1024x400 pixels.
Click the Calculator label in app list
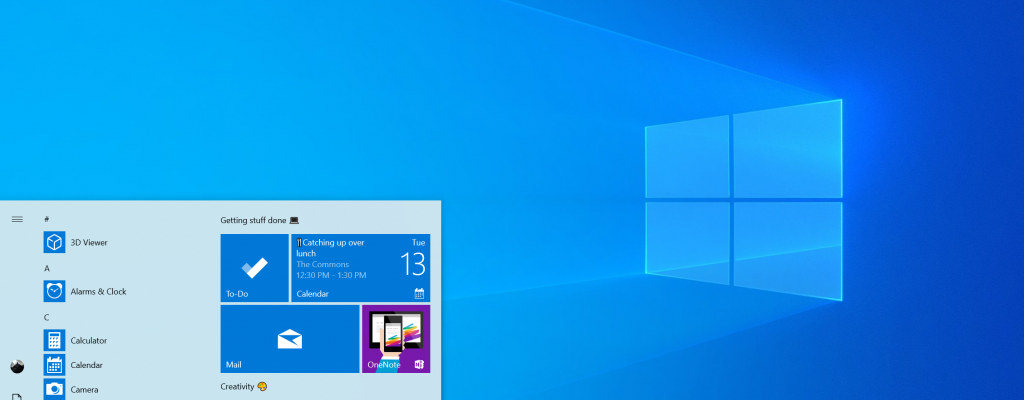pyautogui.click(x=89, y=341)
